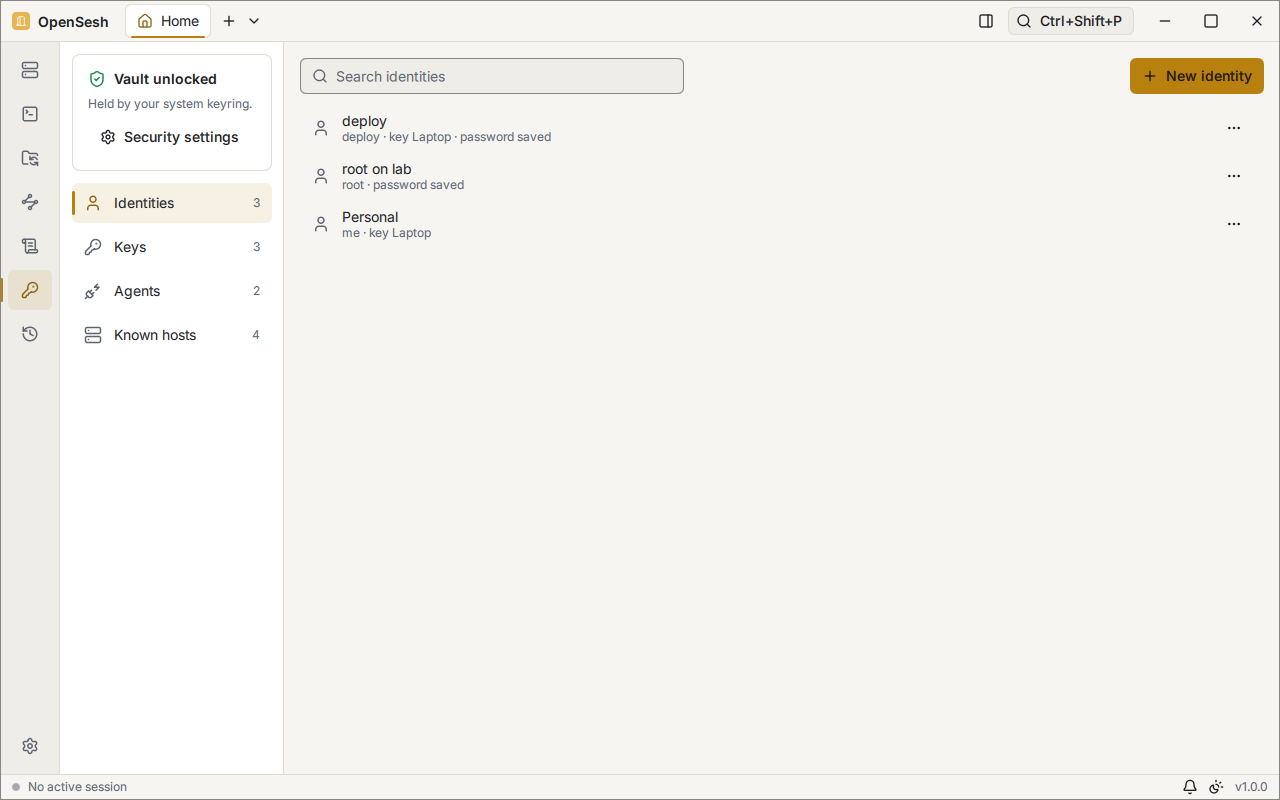Switch to the Home tab
Screen dimensions: 1280x800
(168, 21)
